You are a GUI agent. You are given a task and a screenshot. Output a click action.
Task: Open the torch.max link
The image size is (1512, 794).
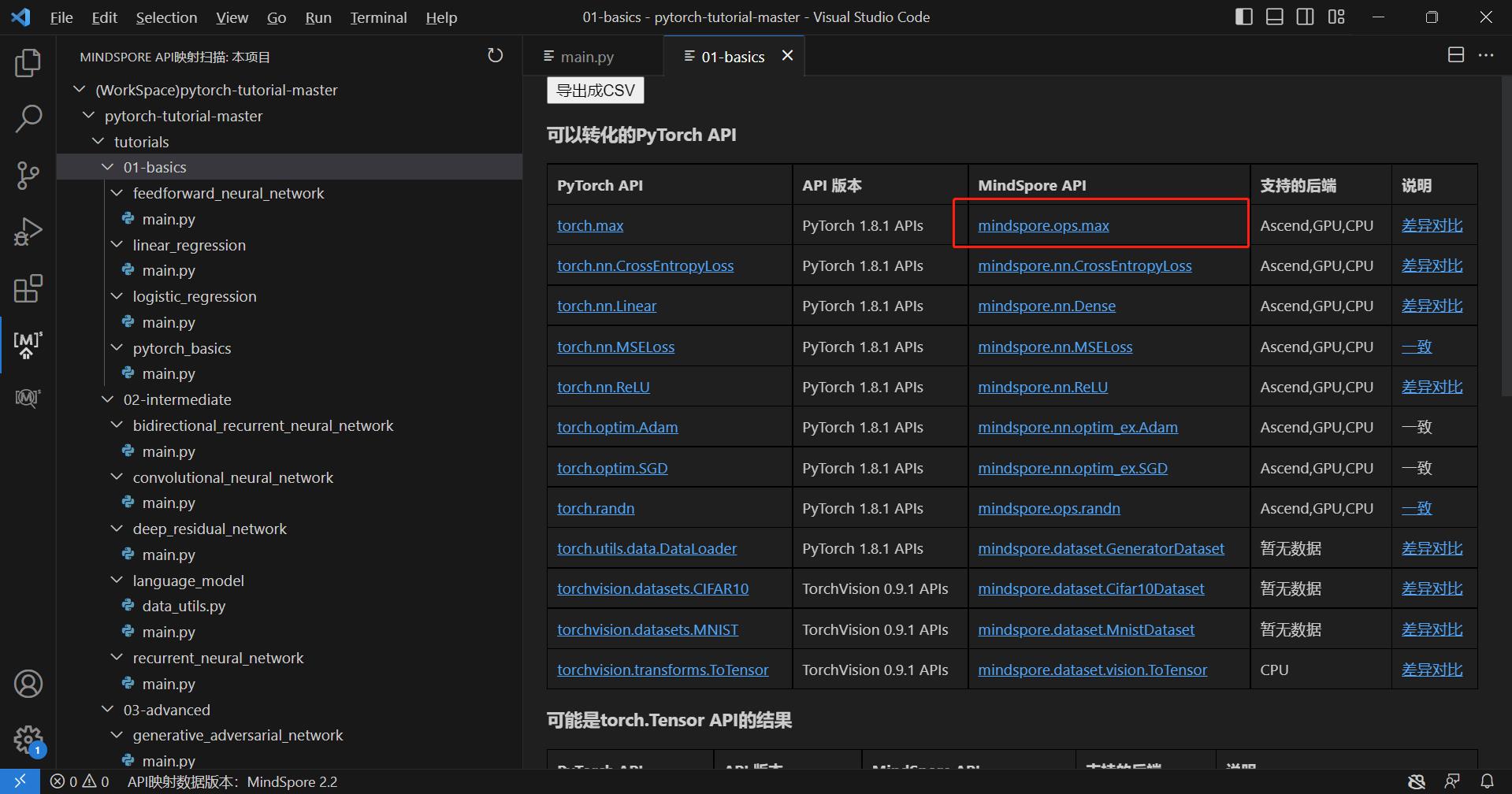590,225
